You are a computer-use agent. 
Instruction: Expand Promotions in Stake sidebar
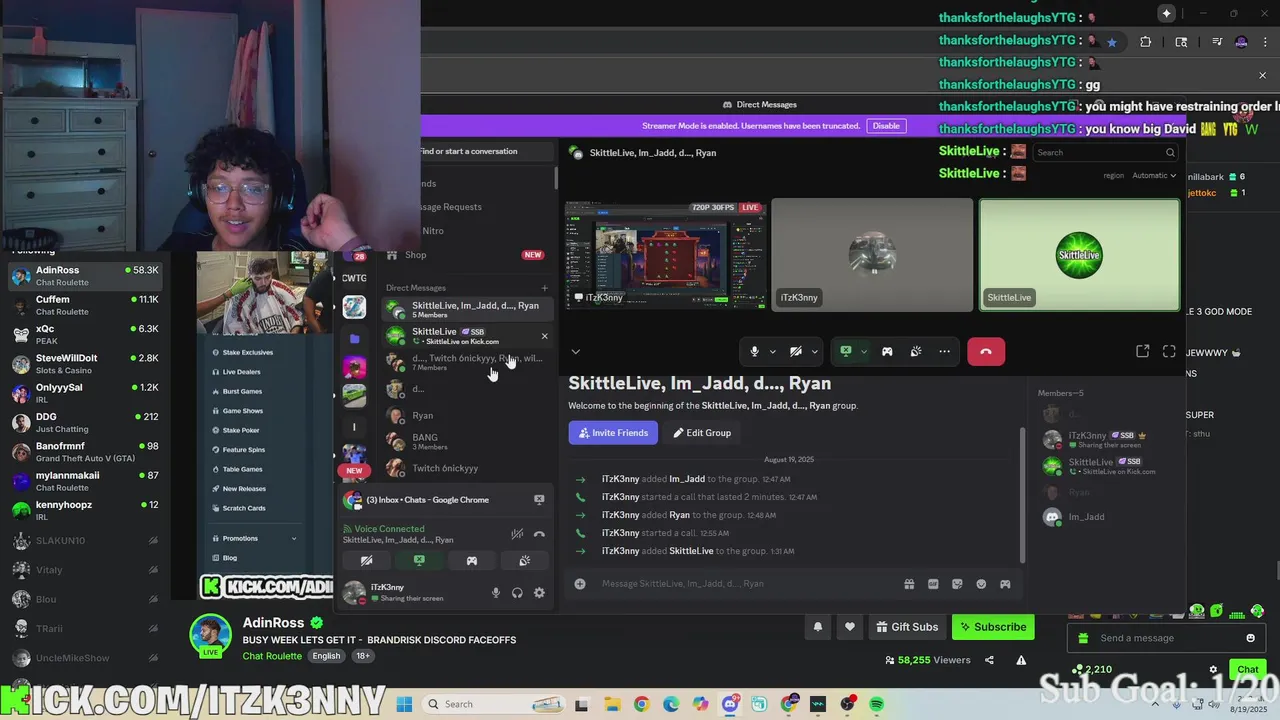click(259, 538)
